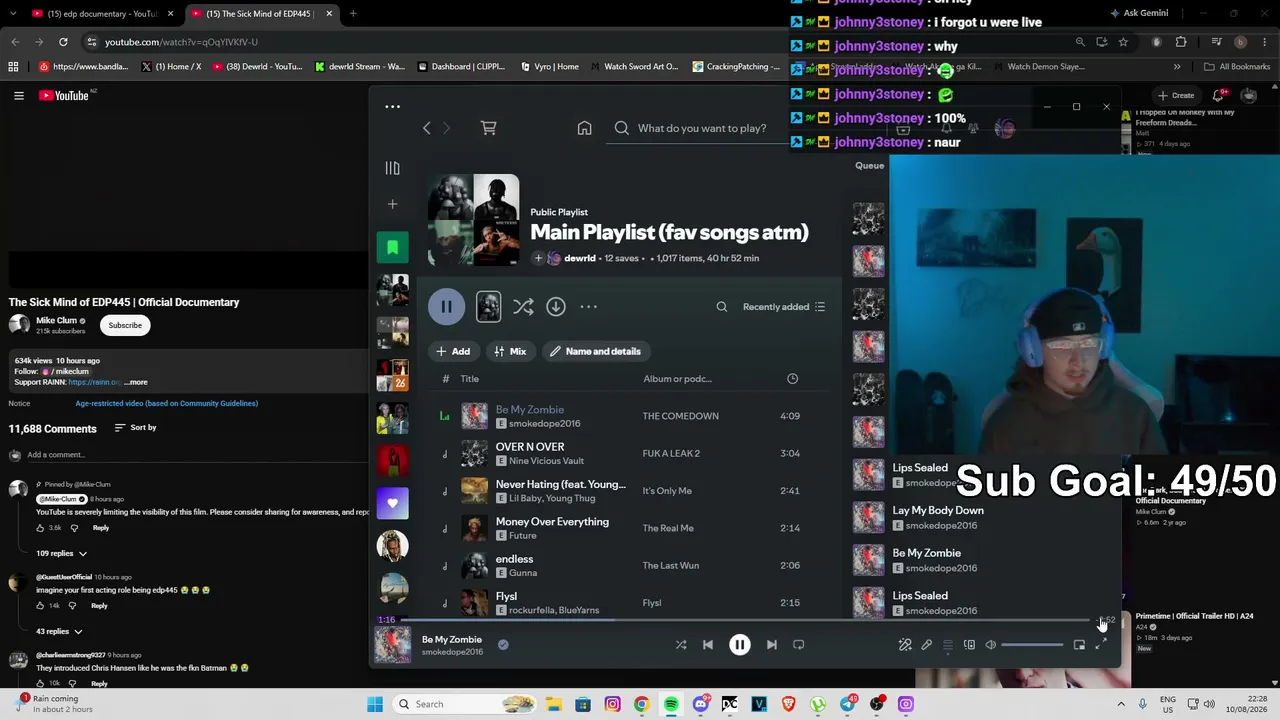Open the Windows Start menu
The image size is (1280, 720).
point(375,704)
